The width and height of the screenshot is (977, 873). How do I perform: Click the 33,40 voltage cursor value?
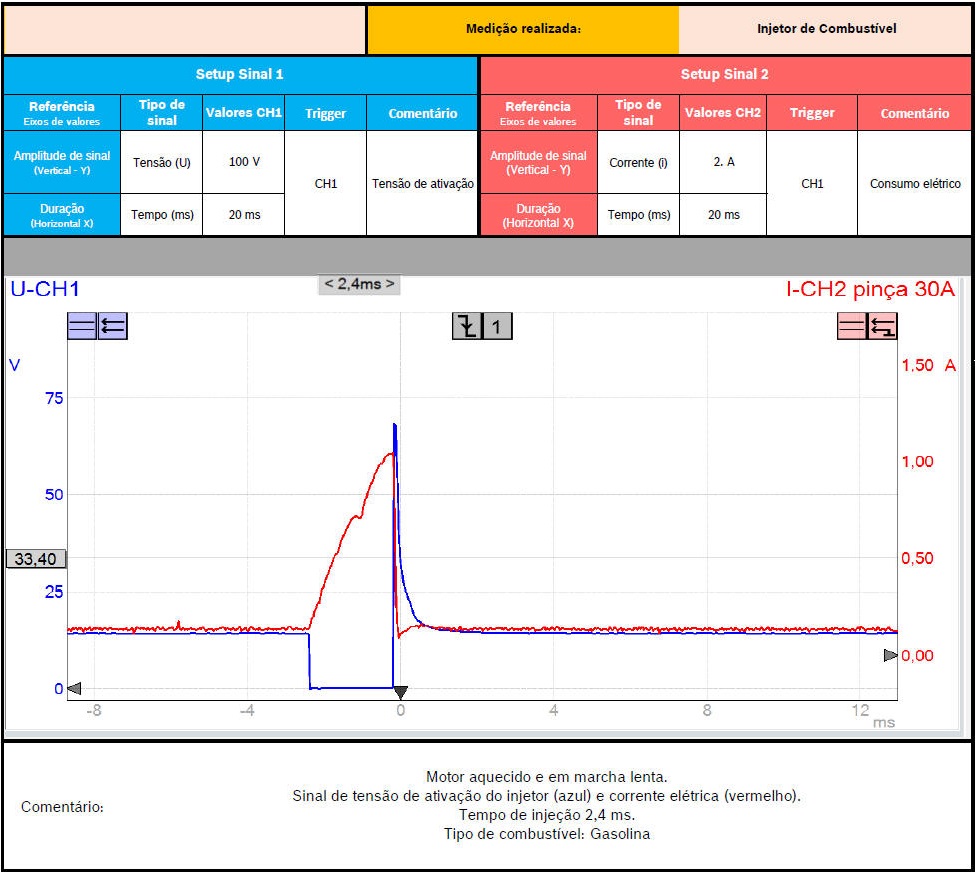tap(33, 559)
